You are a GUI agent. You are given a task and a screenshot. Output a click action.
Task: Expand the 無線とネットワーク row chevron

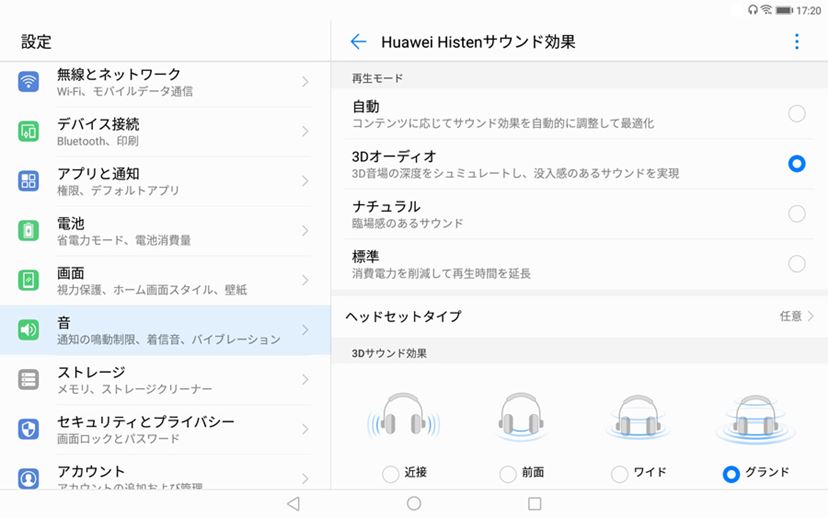pyautogui.click(x=305, y=82)
